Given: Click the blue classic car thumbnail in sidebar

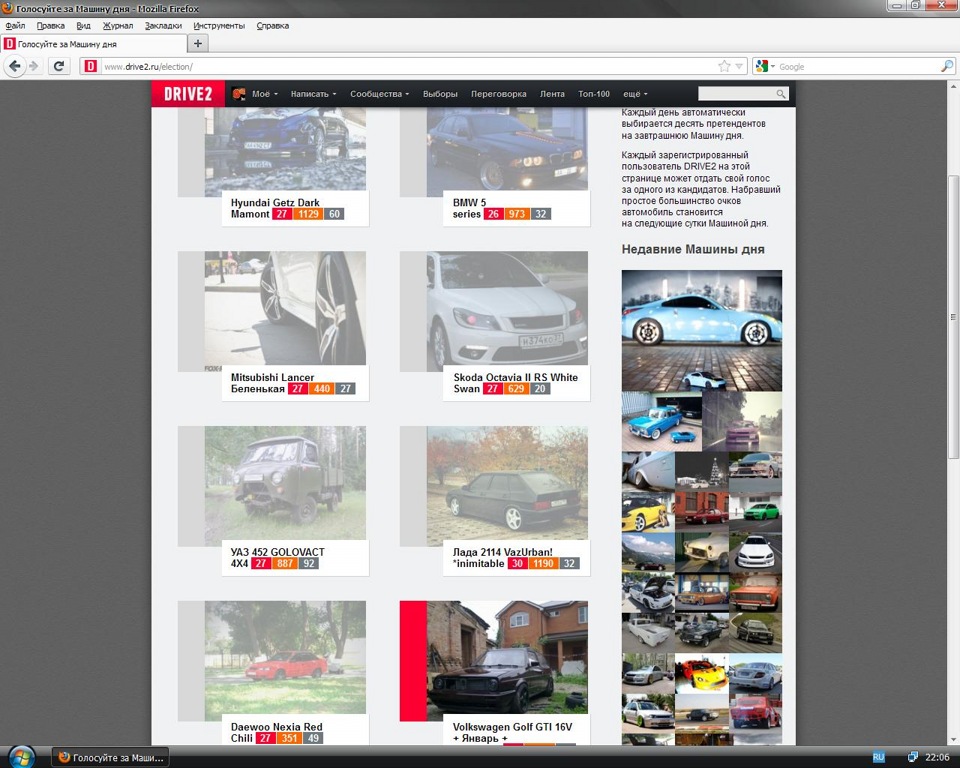Looking at the screenshot, I should coord(661,421).
